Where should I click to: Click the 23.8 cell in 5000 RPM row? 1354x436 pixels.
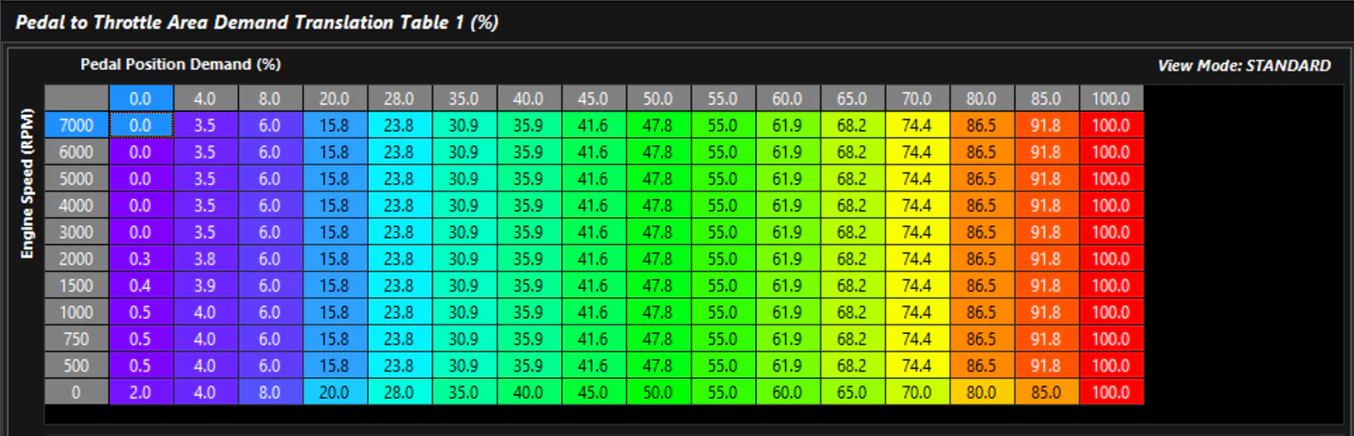400,178
